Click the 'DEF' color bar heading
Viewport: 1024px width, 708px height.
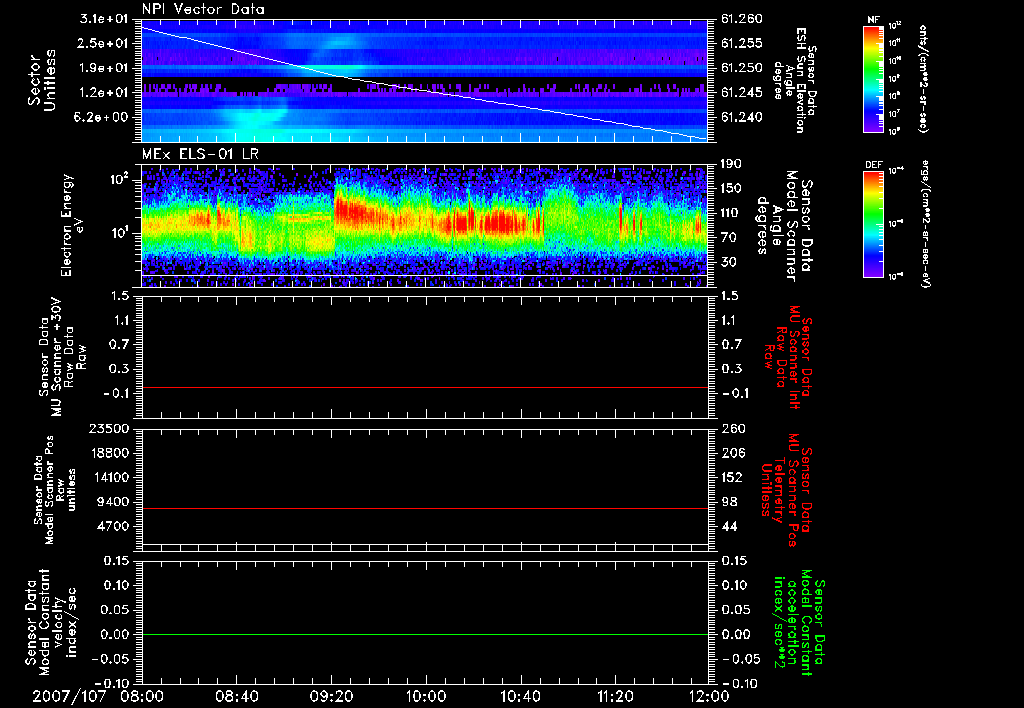pos(873,165)
